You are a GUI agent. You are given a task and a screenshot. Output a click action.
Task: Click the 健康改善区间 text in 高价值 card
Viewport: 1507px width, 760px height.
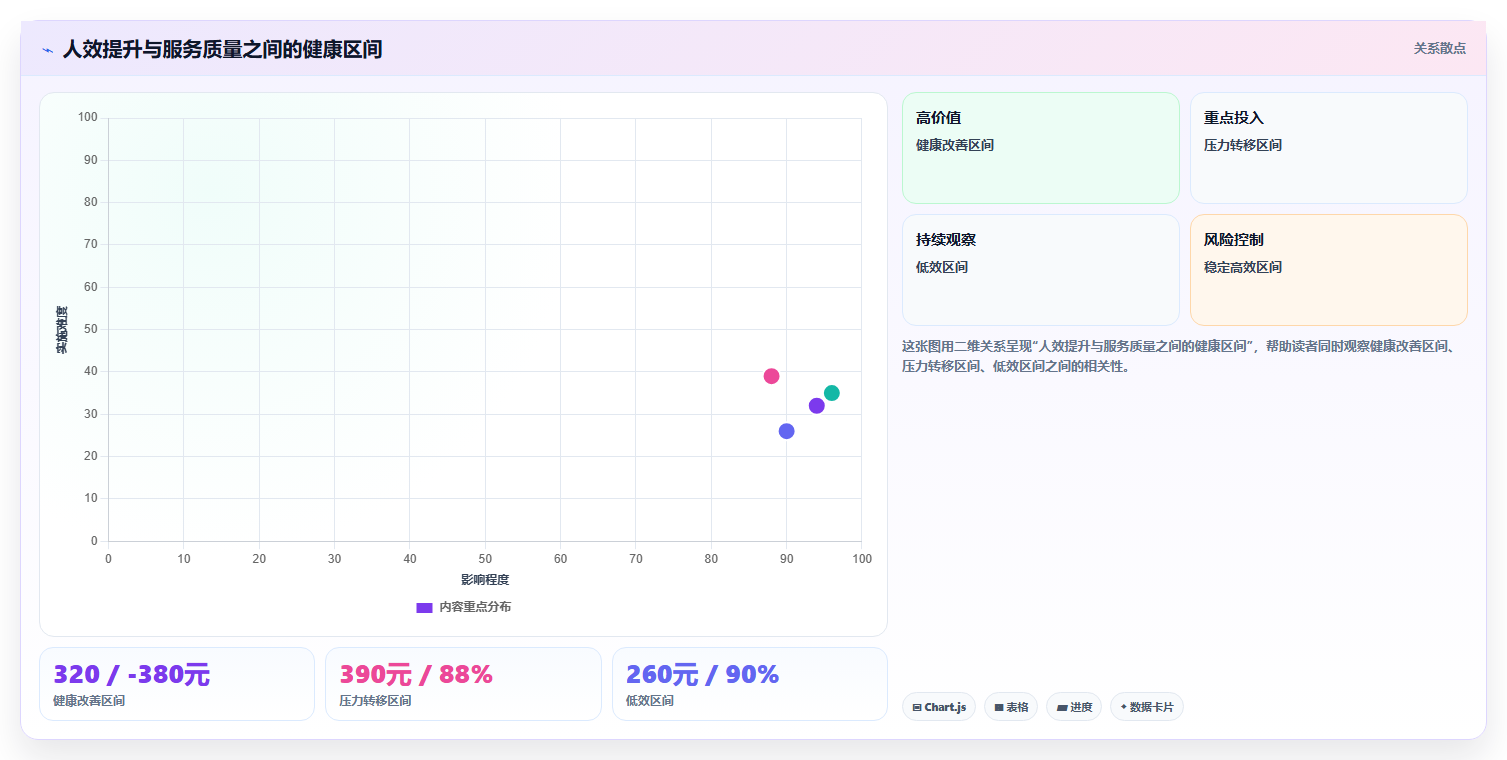[x=955, y=145]
